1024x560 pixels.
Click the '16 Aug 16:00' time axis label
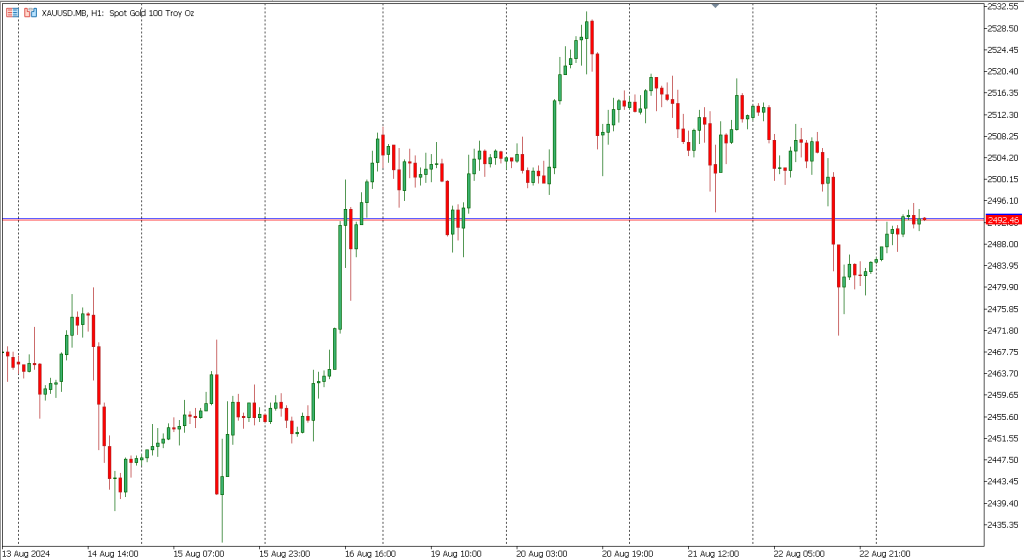coord(370,553)
